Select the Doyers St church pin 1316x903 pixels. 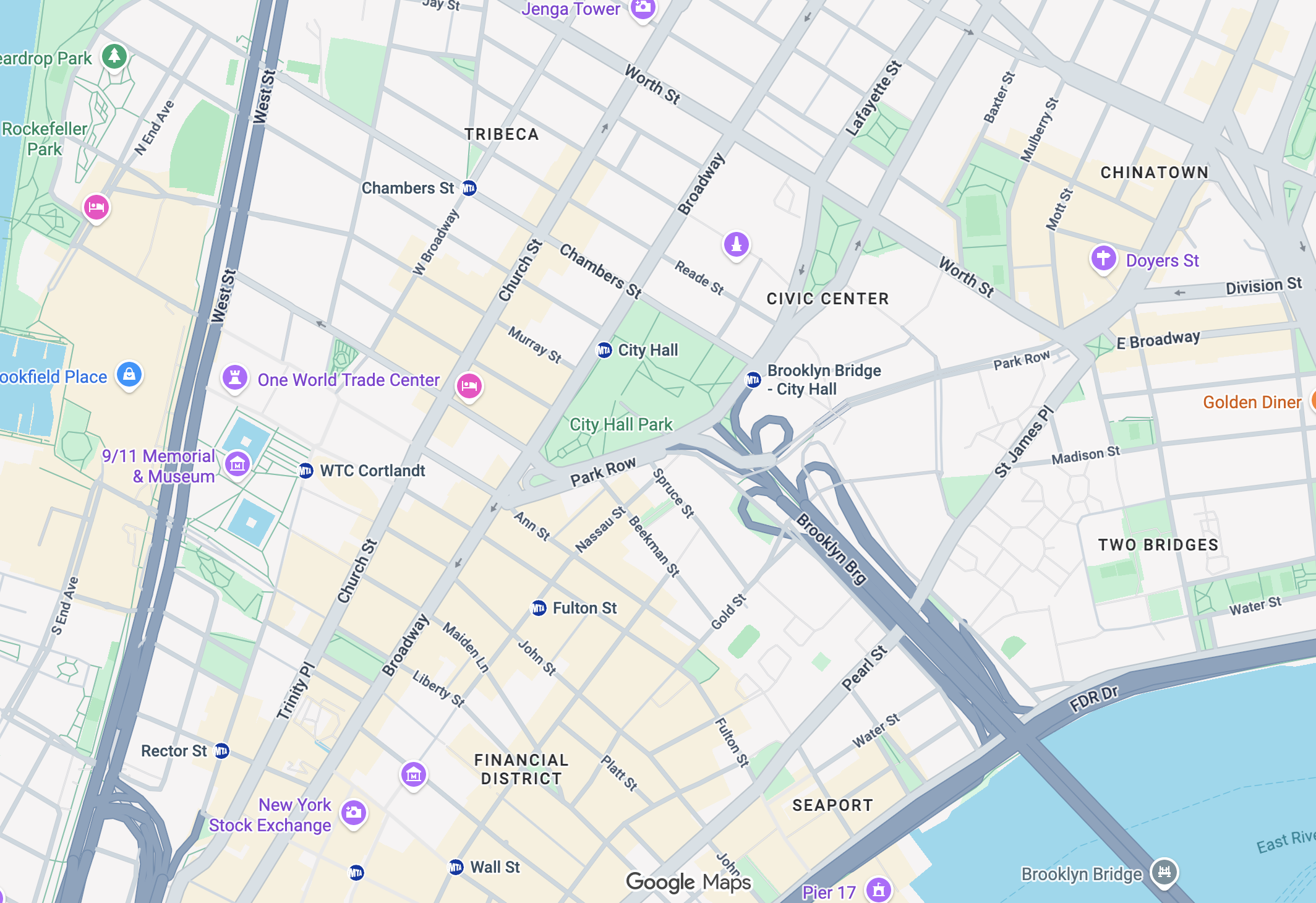coord(1103,258)
